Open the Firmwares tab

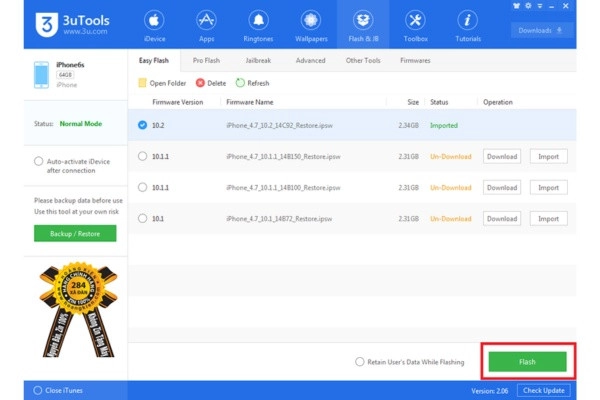pyautogui.click(x=416, y=60)
